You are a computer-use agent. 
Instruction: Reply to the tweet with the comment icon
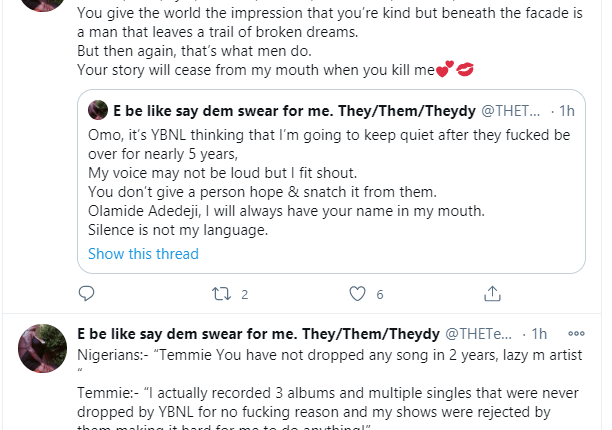click(87, 294)
